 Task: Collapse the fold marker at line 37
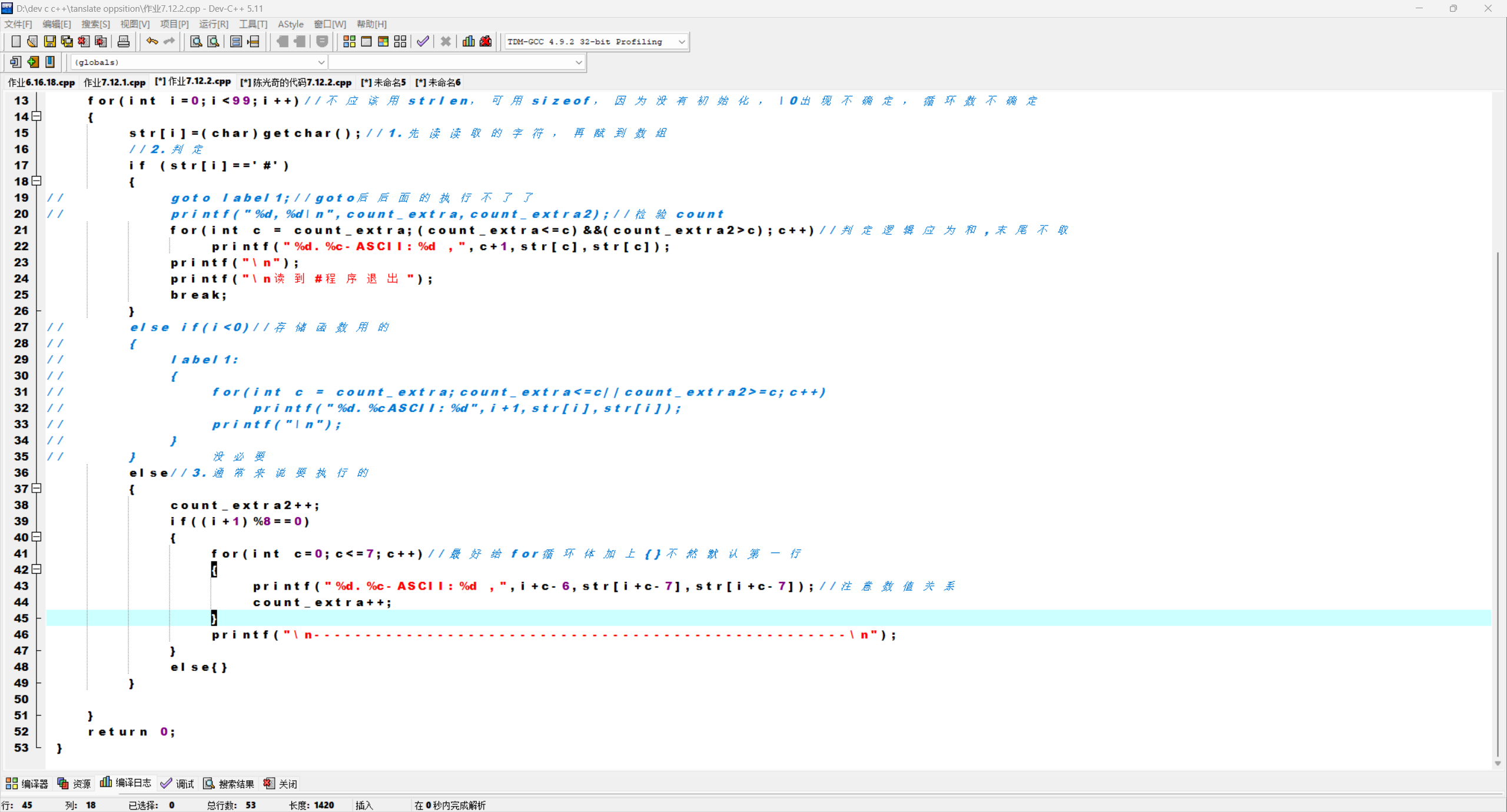[x=36, y=488]
